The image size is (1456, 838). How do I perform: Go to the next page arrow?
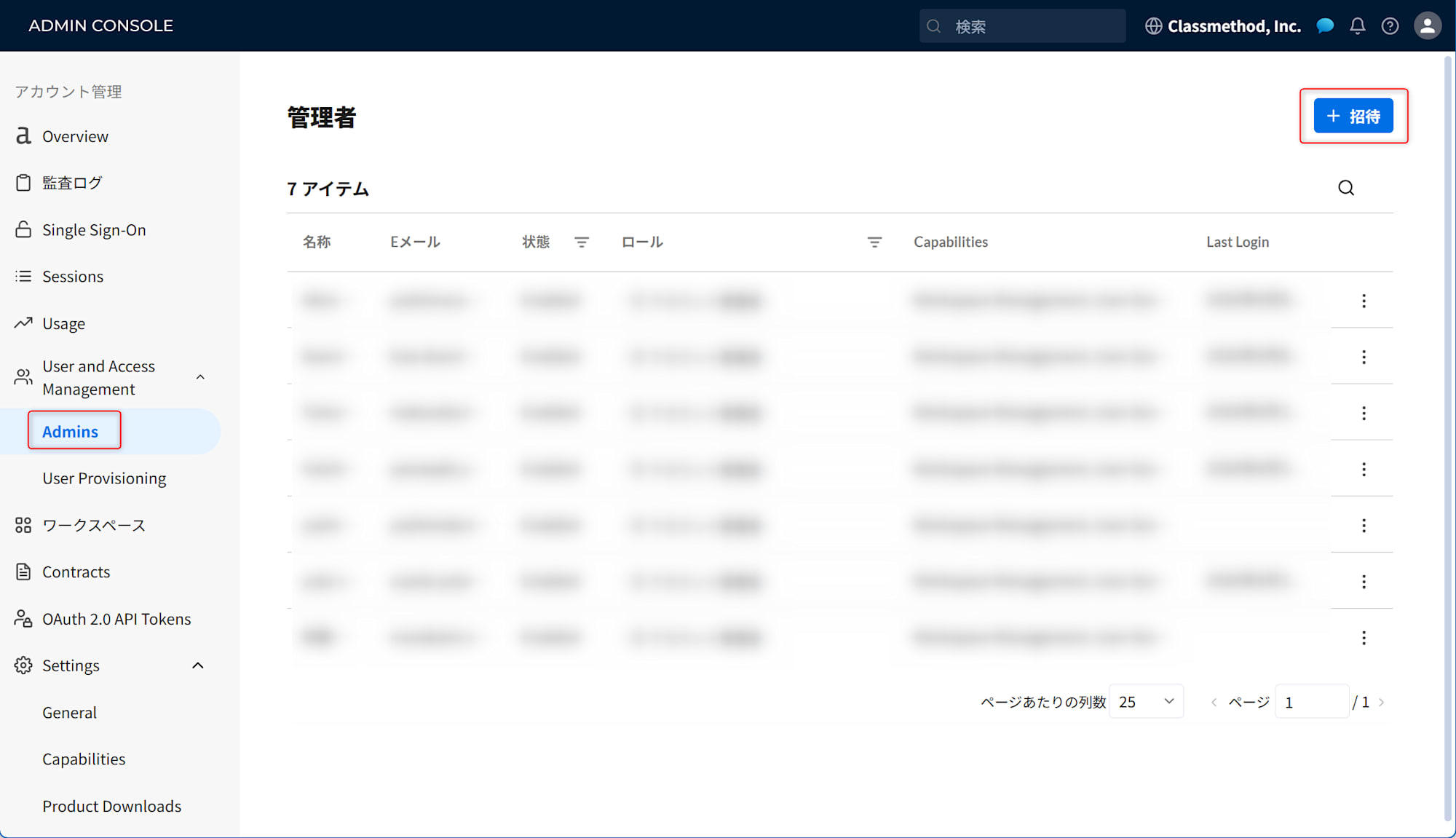[x=1381, y=703]
